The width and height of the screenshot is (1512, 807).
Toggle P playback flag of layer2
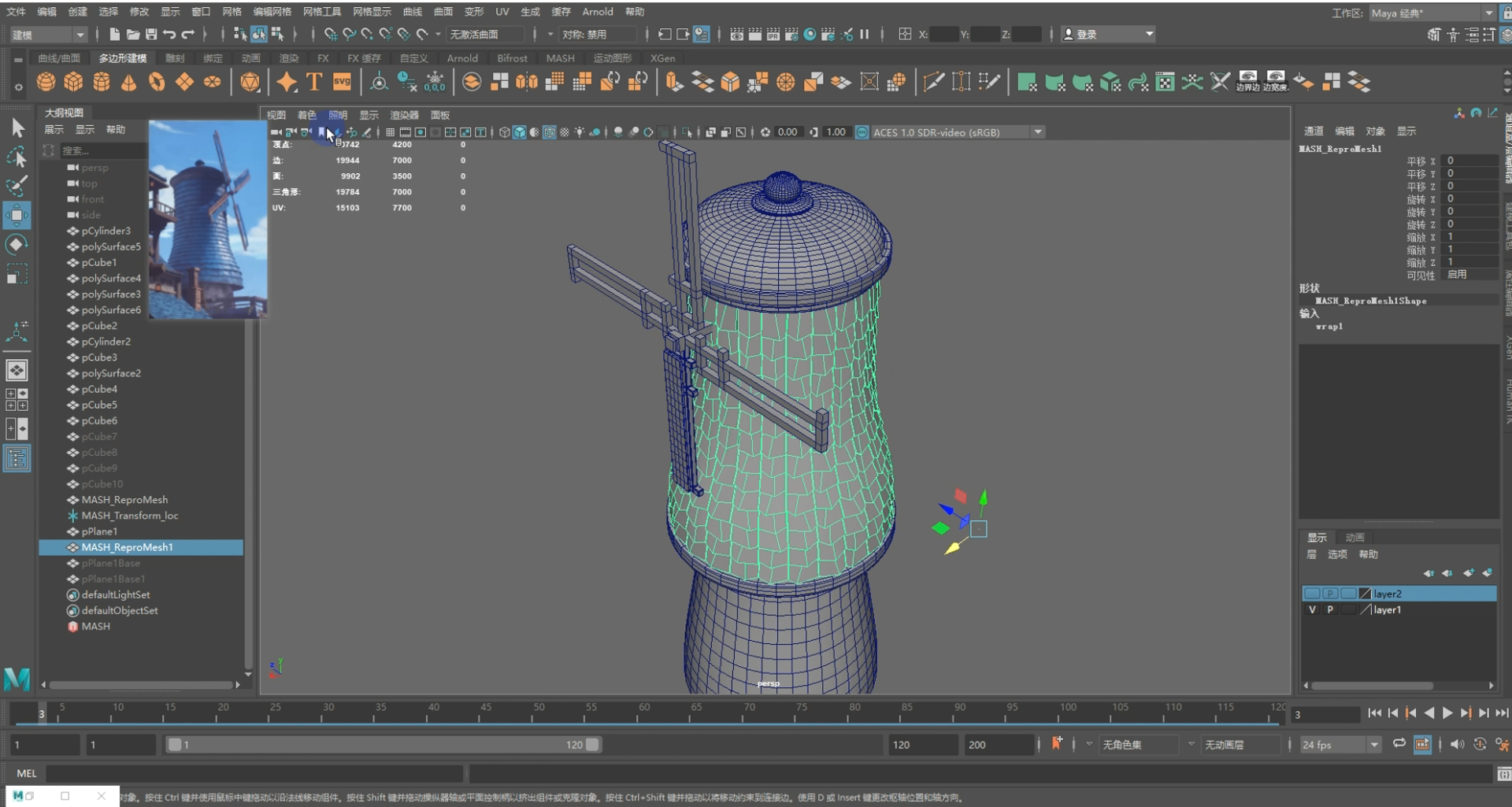pos(1330,594)
